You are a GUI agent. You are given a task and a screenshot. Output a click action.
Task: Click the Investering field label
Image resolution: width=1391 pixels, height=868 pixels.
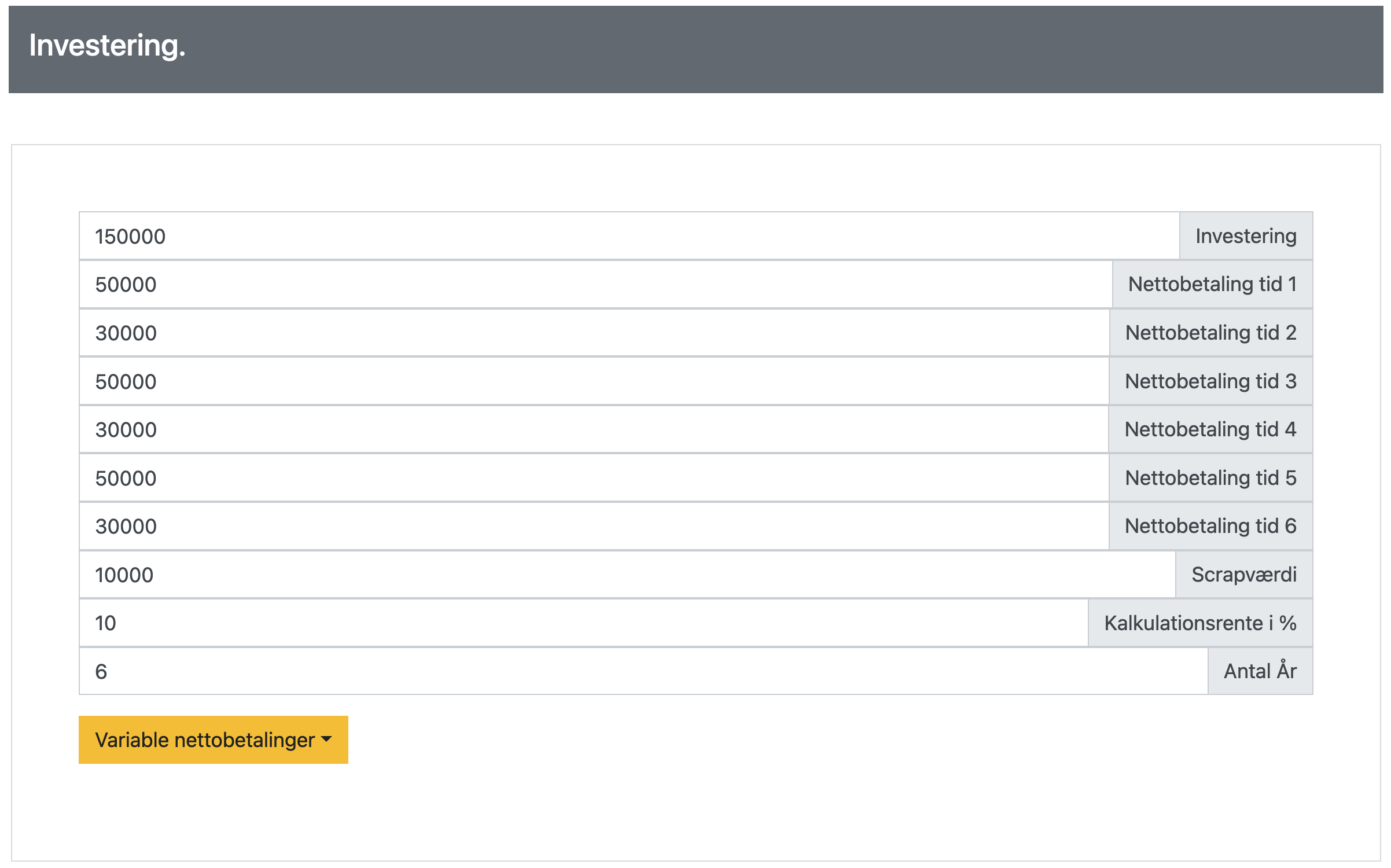(1246, 236)
